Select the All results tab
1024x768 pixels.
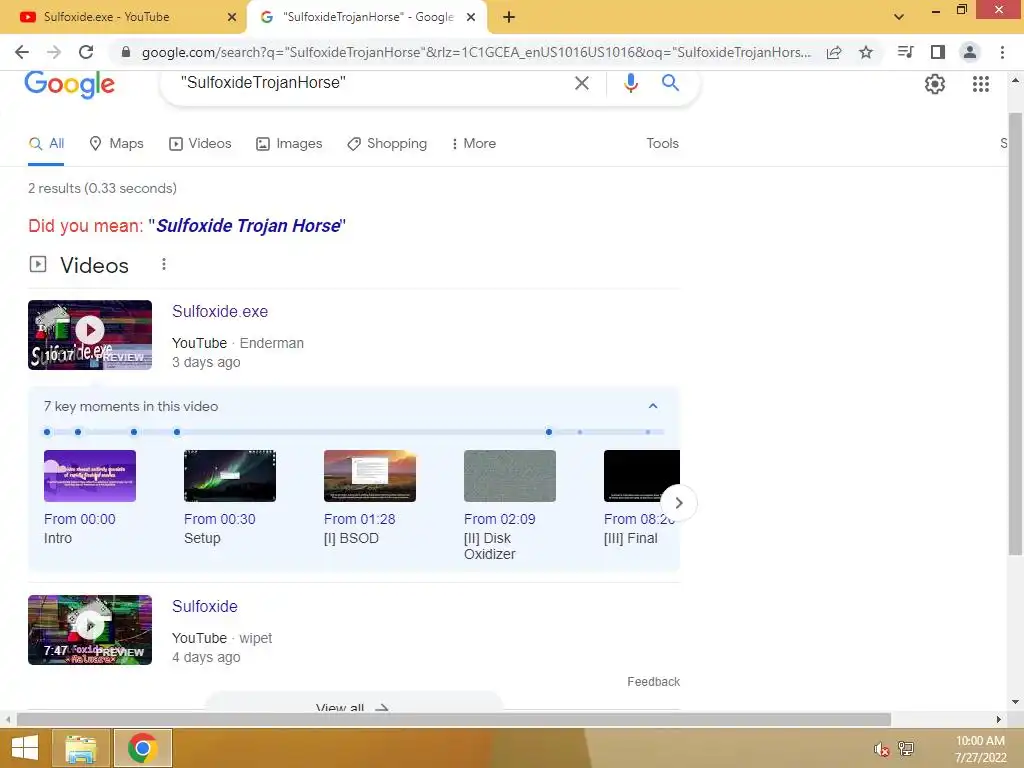pyautogui.click(x=46, y=144)
